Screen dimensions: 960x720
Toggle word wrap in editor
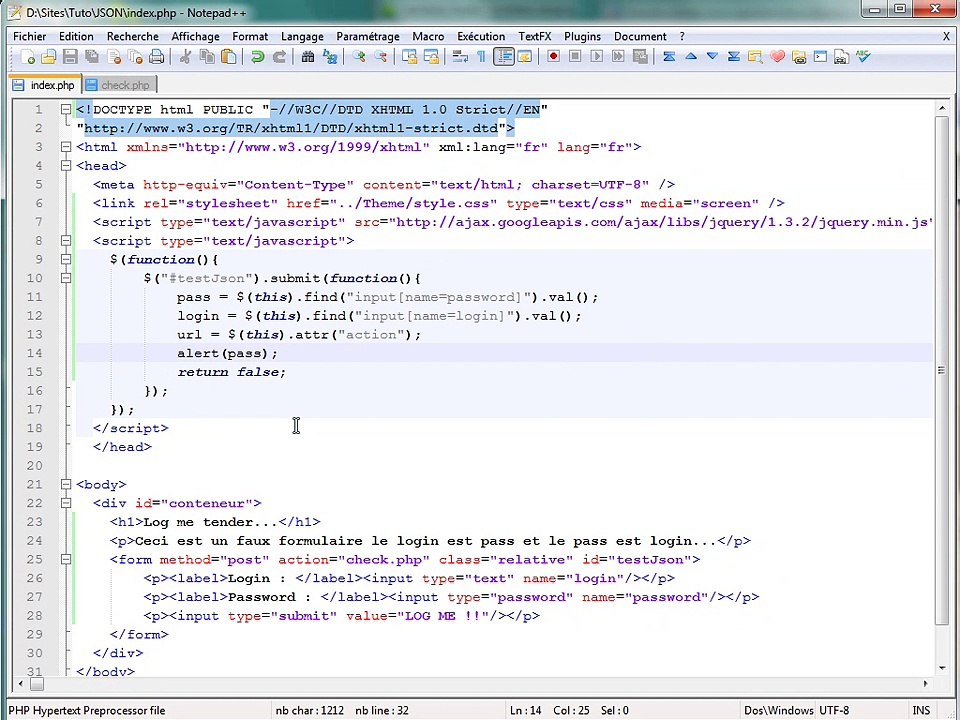click(460, 57)
